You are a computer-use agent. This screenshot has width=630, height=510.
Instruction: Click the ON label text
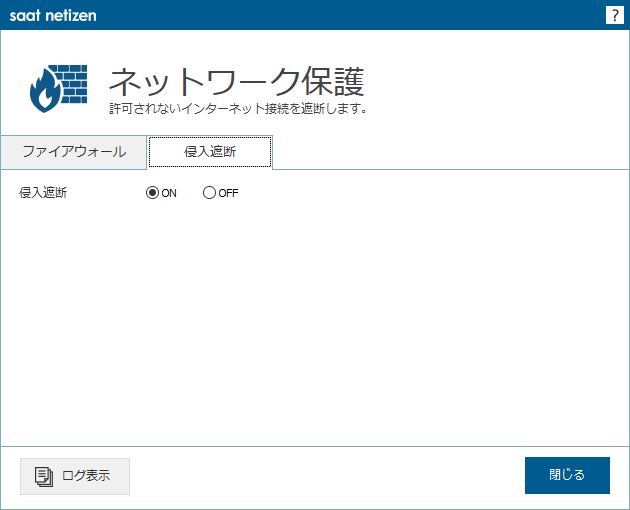(x=169, y=193)
